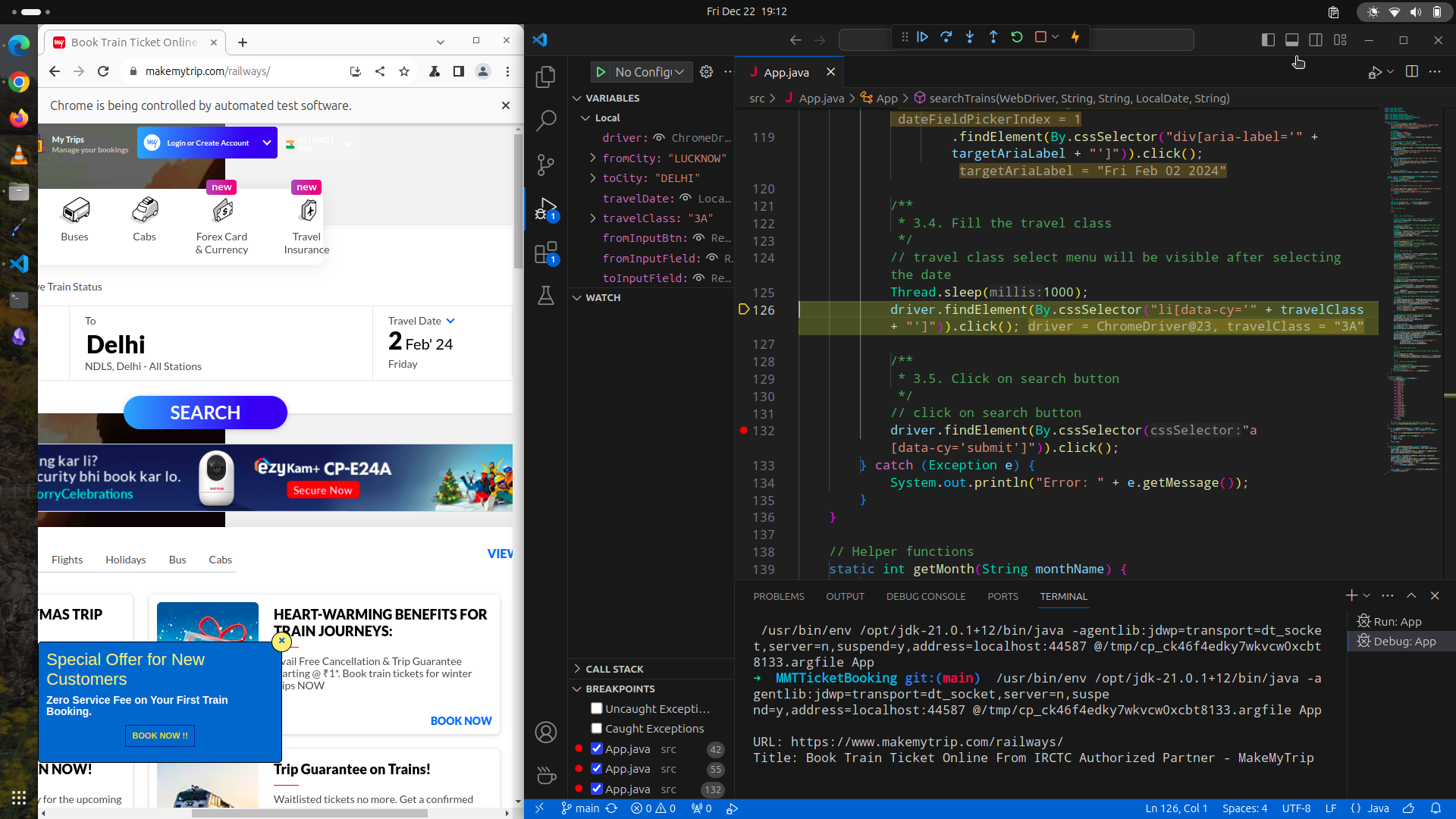Screen dimensions: 1456x819
Task: Open the Source Control sidebar view
Action: pos(545,164)
